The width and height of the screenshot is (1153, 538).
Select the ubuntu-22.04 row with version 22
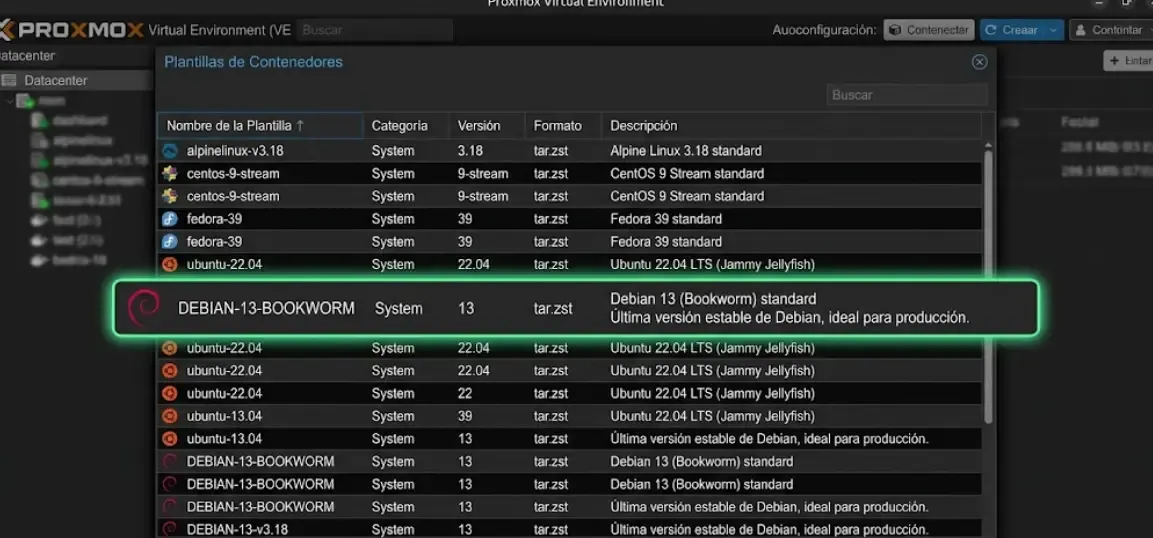point(570,393)
